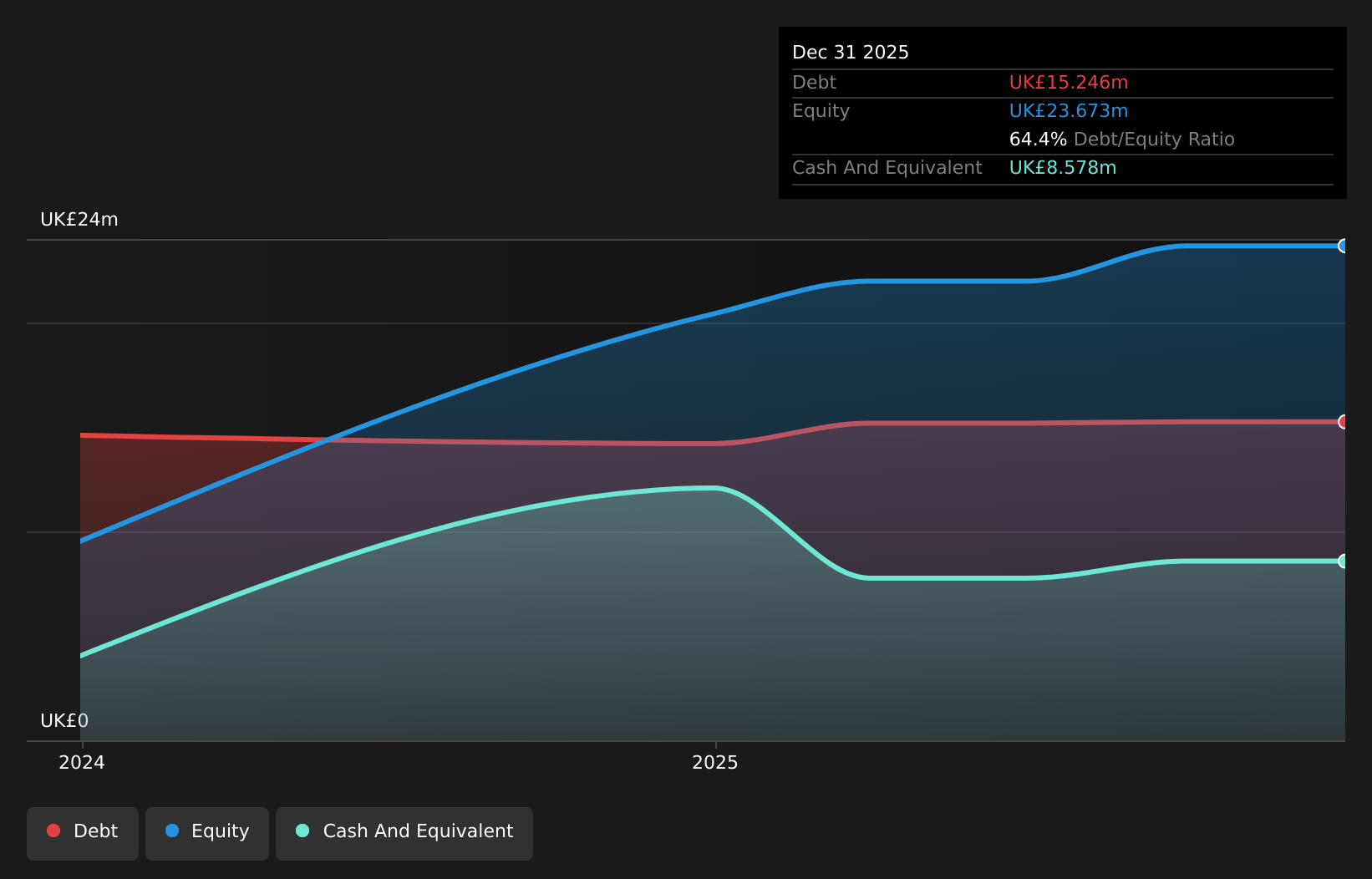This screenshot has width=1372, height=879.
Task: Click the UK£0 y-axis label
Action: point(64,721)
